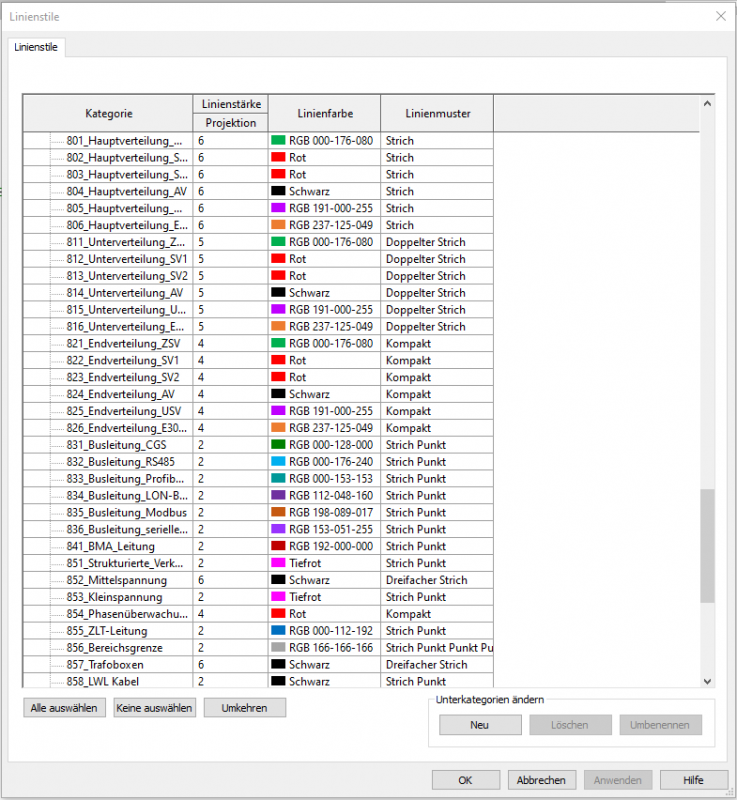Open line pattern for 857_Trafoboxen
Screen dimensions: 737x800
pyautogui.click(x=438, y=665)
